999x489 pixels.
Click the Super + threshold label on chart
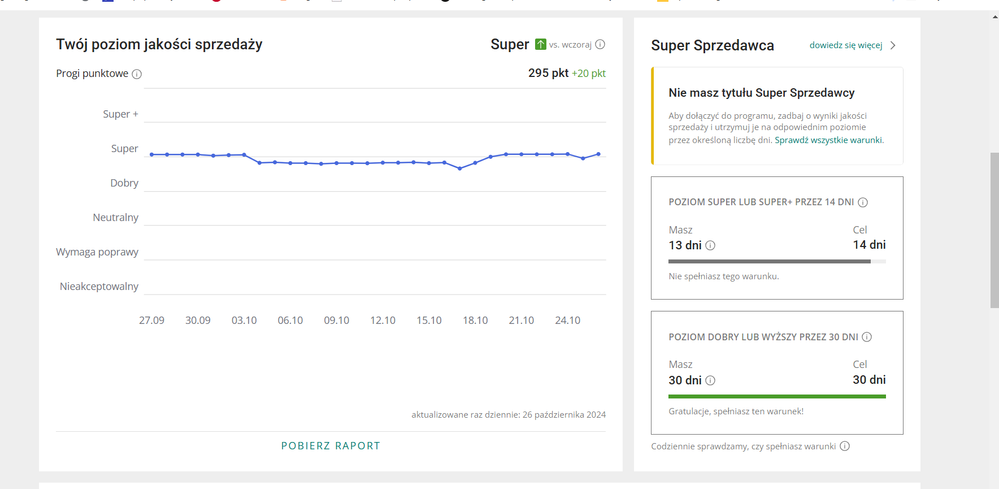coord(121,114)
